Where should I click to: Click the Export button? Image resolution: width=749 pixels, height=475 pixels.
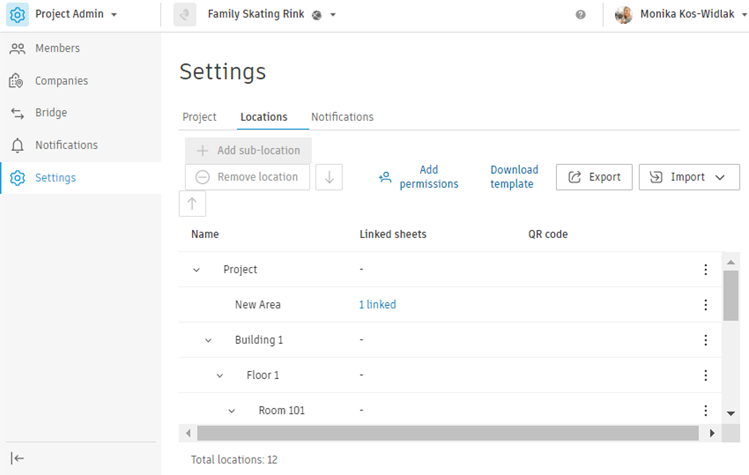click(594, 177)
